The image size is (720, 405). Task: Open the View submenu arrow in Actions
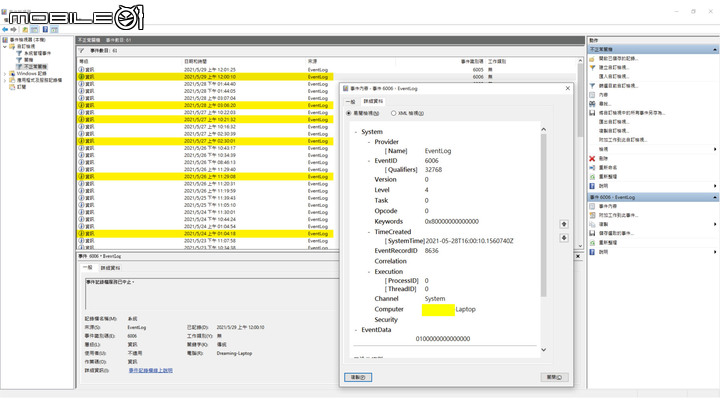[x=715, y=149]
